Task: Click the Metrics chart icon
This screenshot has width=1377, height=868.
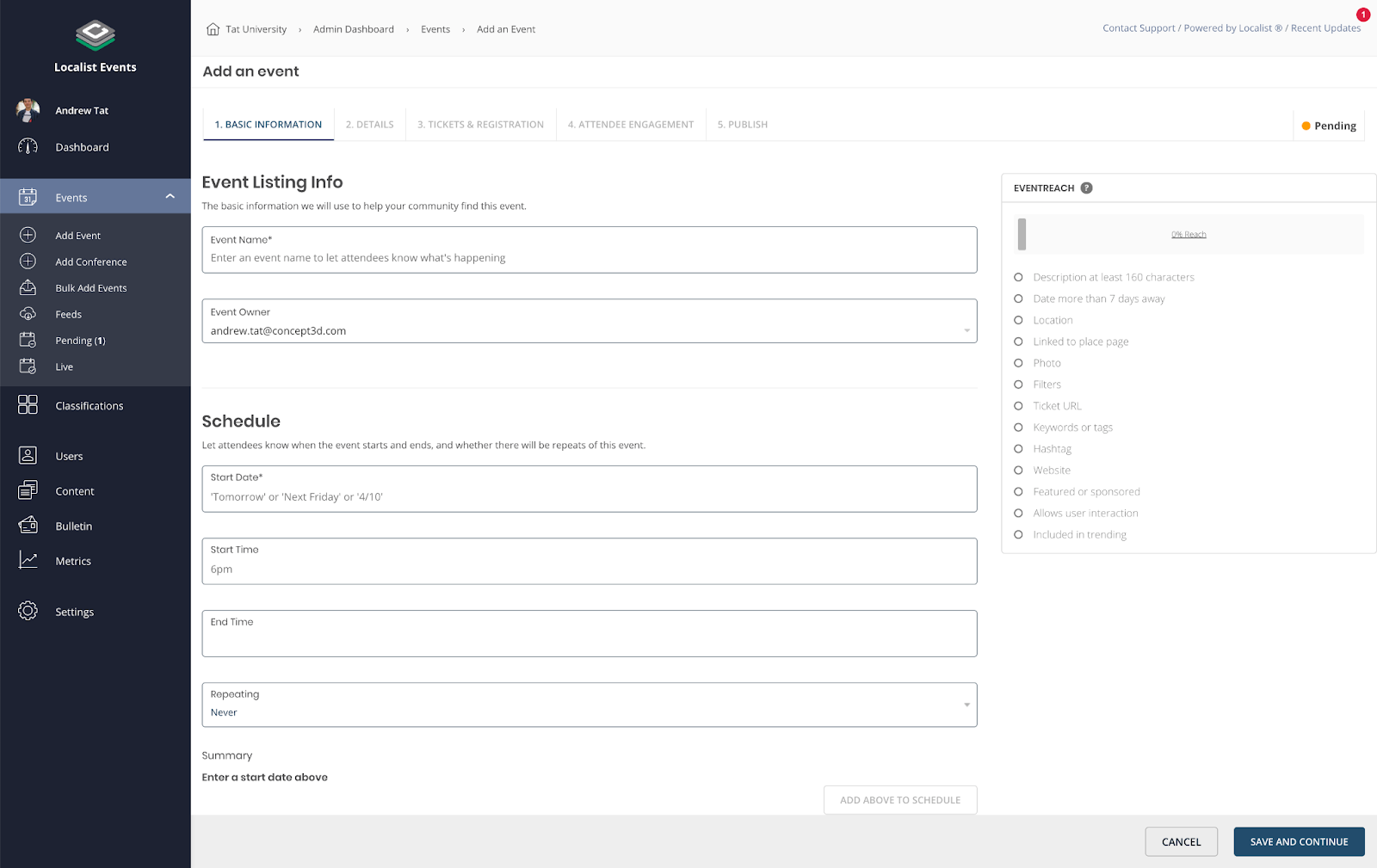Action: (28, 560)
